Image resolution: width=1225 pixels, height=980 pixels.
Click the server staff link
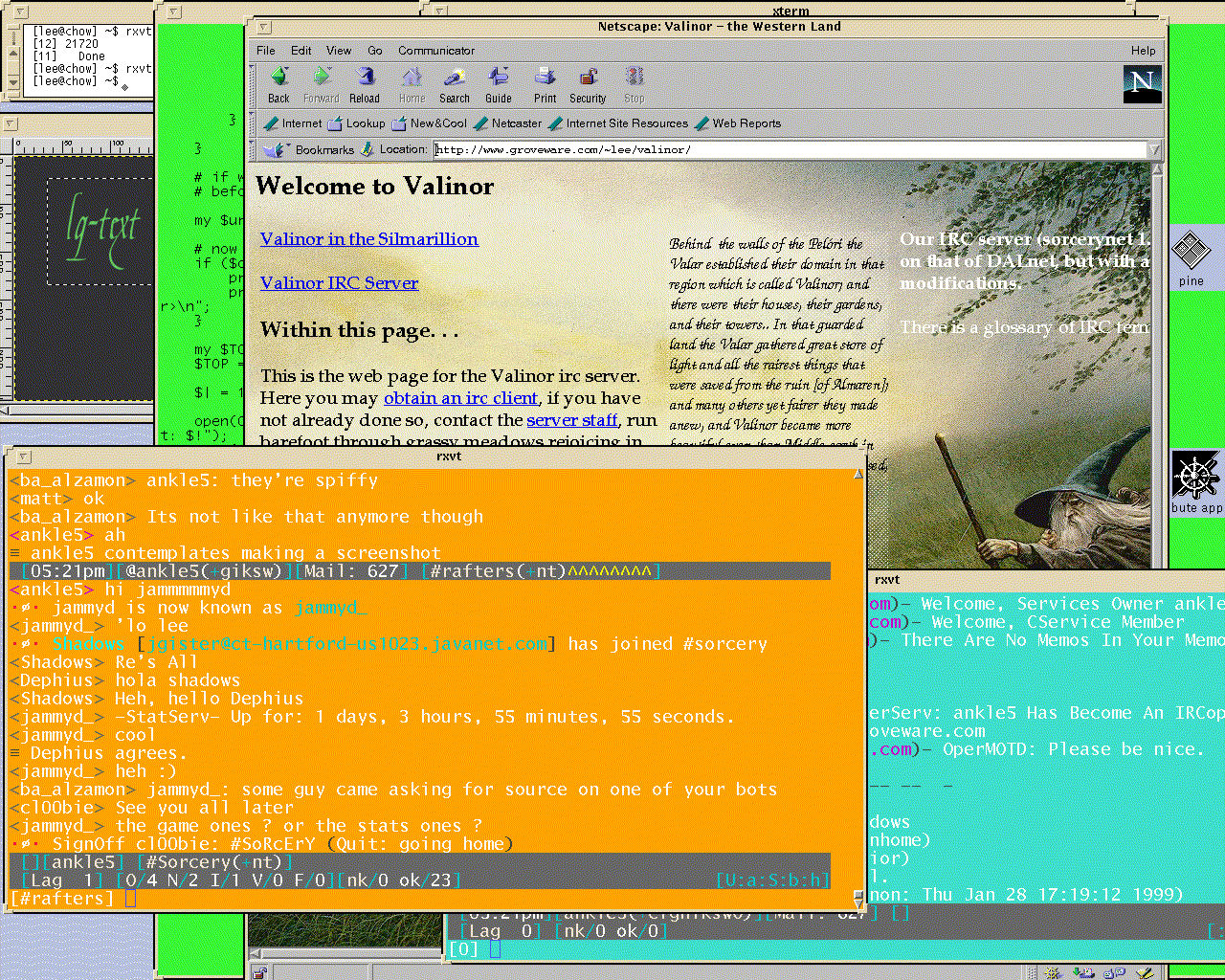tap(572, 420)
